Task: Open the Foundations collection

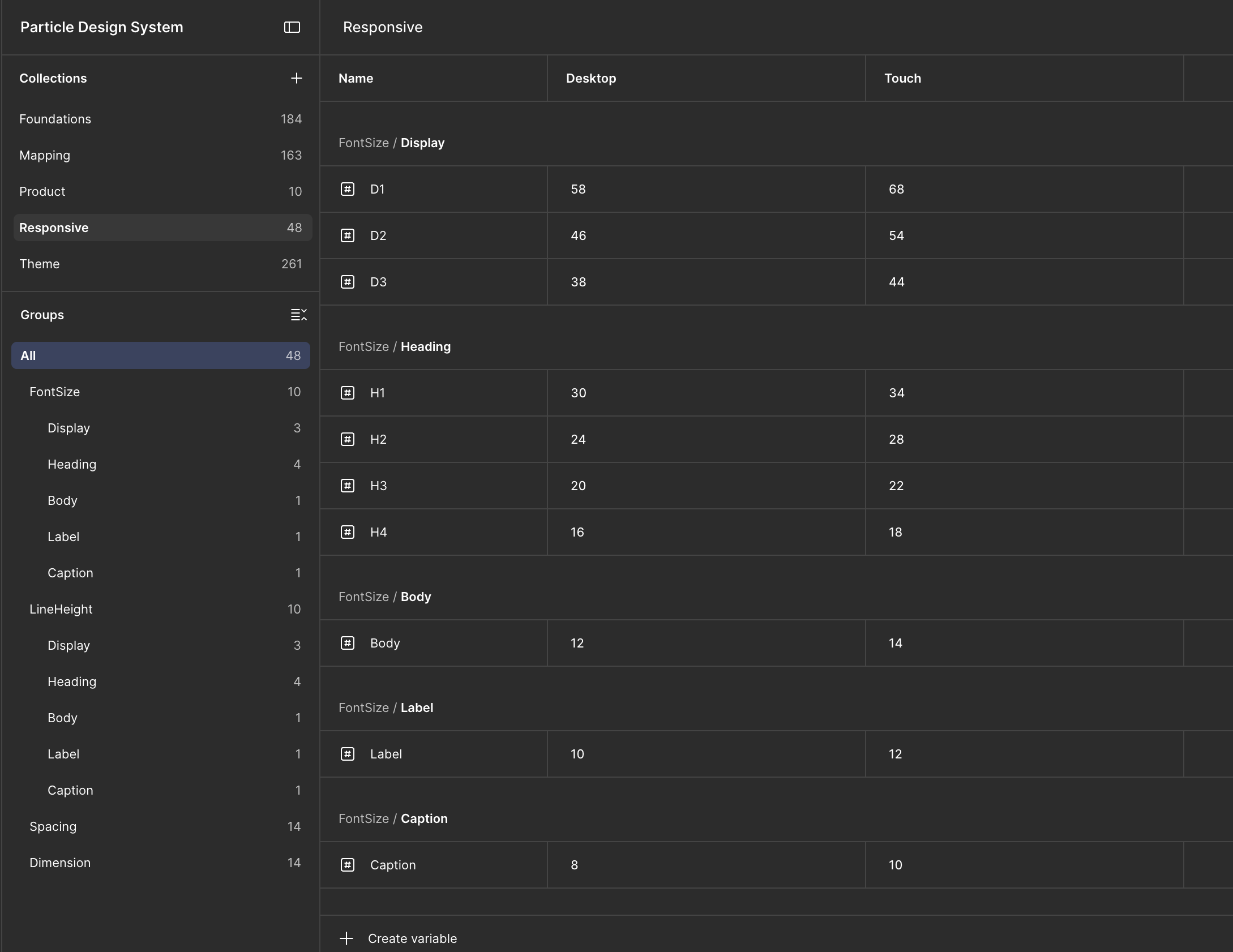Action: pos(162,119)
